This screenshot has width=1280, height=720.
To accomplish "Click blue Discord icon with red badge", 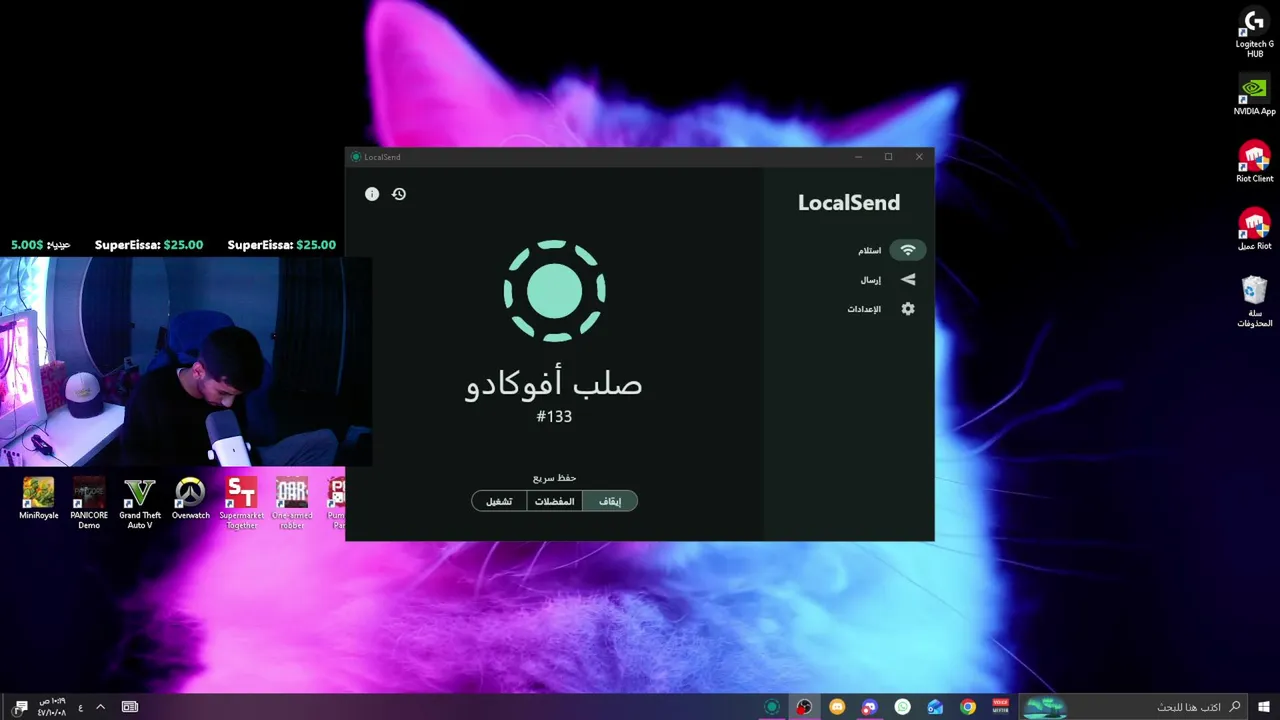I will point(870,707).
